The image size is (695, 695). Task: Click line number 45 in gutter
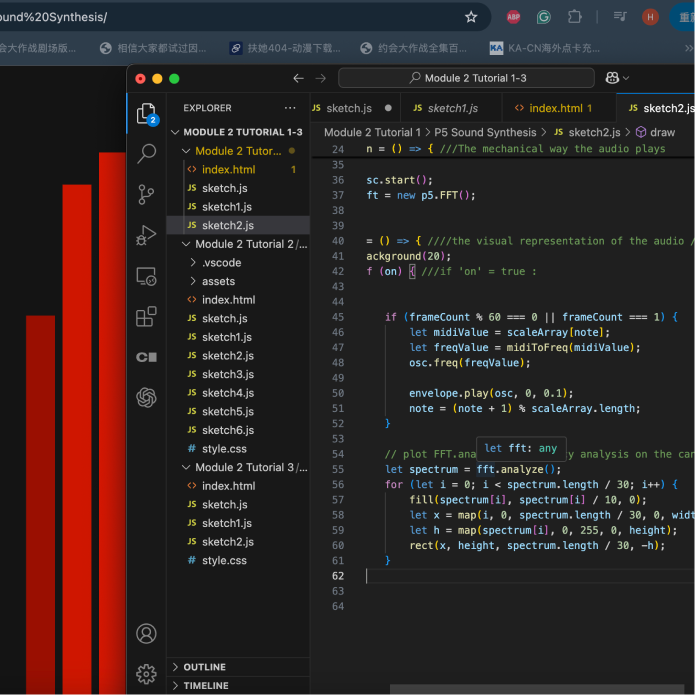tap(338, 317)
